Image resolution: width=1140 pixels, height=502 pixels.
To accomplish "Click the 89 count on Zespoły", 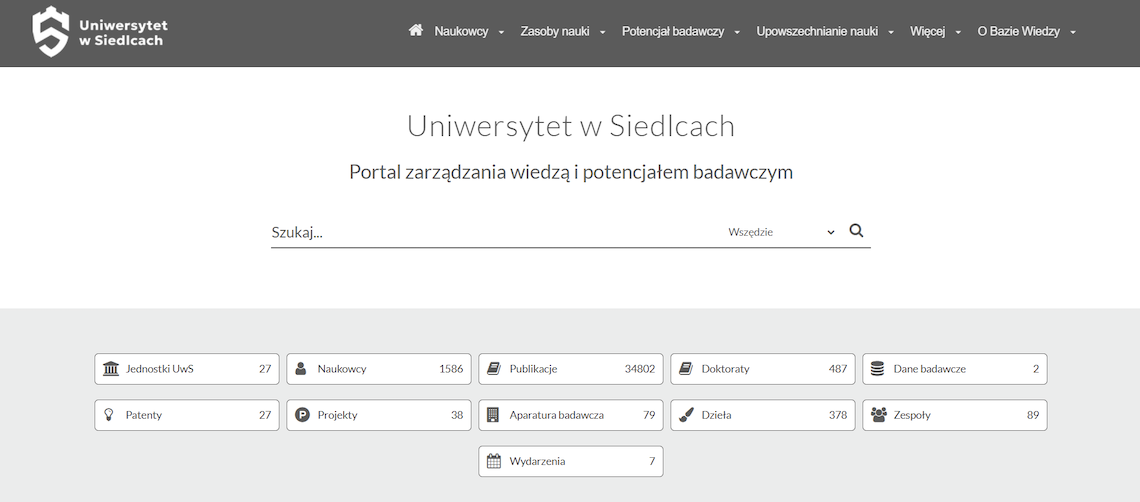I will click(1033, 415).
